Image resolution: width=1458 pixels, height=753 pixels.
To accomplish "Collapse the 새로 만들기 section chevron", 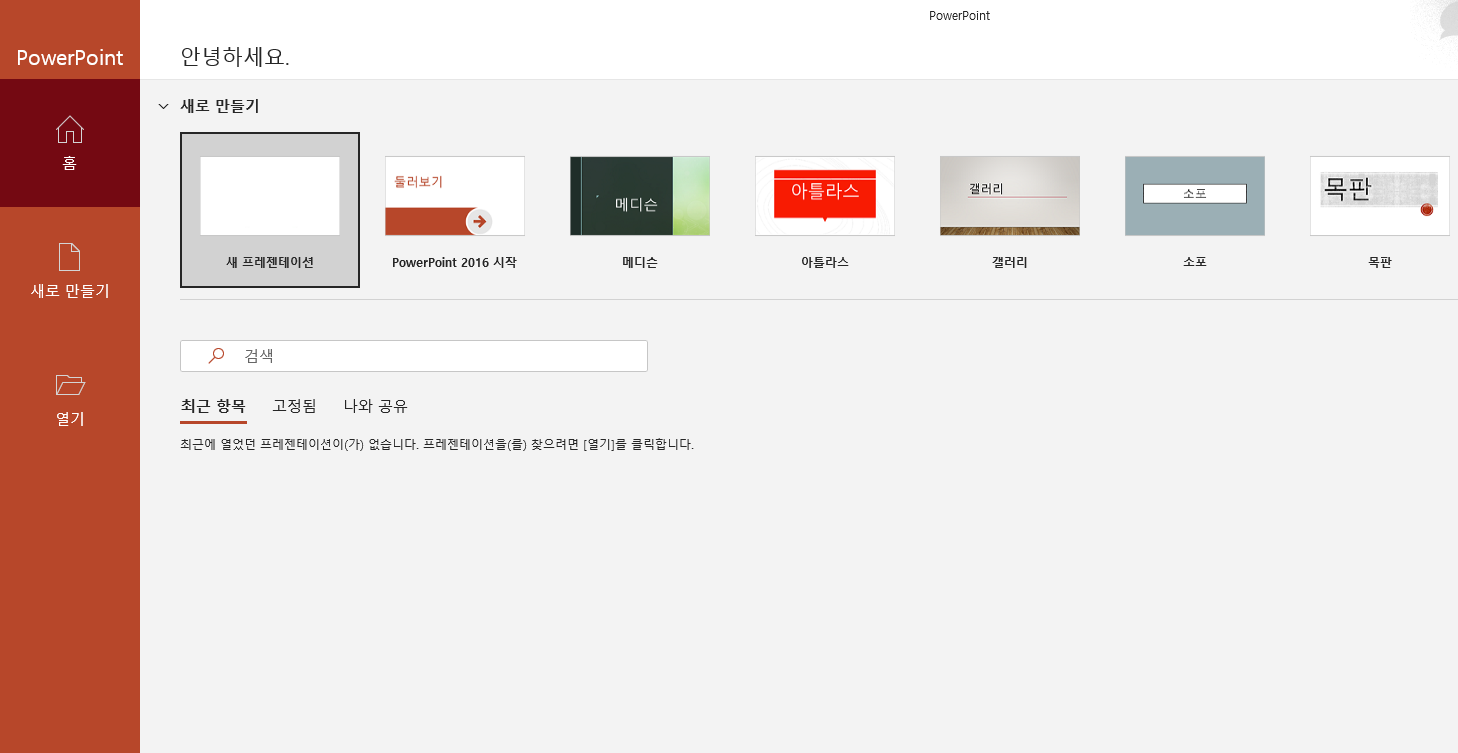I will tap(163, 106).
